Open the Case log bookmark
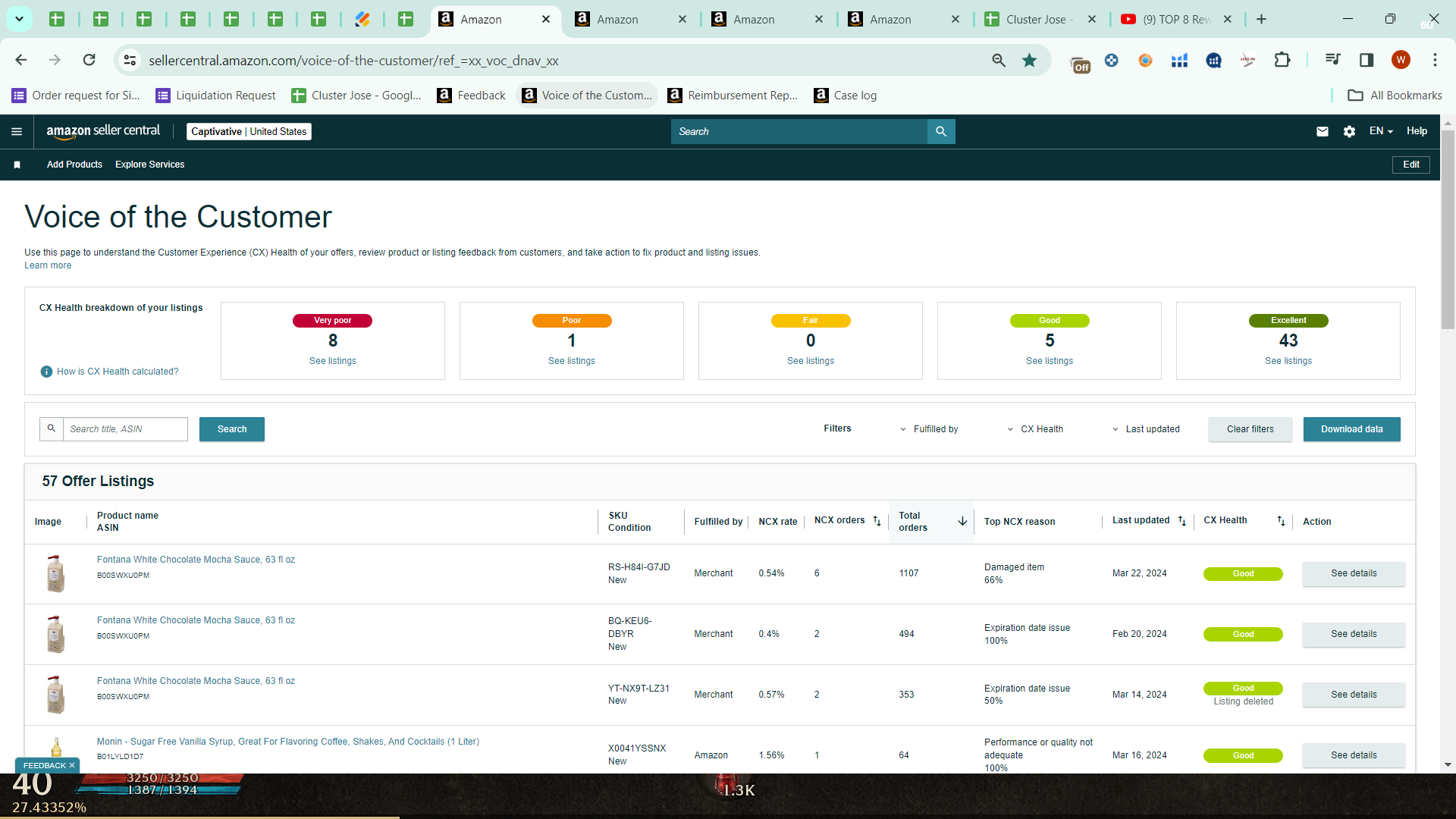 (845, 96)
